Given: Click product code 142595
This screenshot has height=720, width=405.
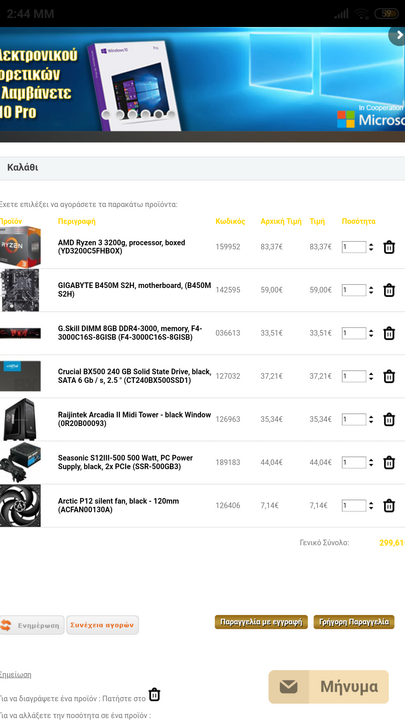Looking at the screenshot, I should [x=228, y=290].
